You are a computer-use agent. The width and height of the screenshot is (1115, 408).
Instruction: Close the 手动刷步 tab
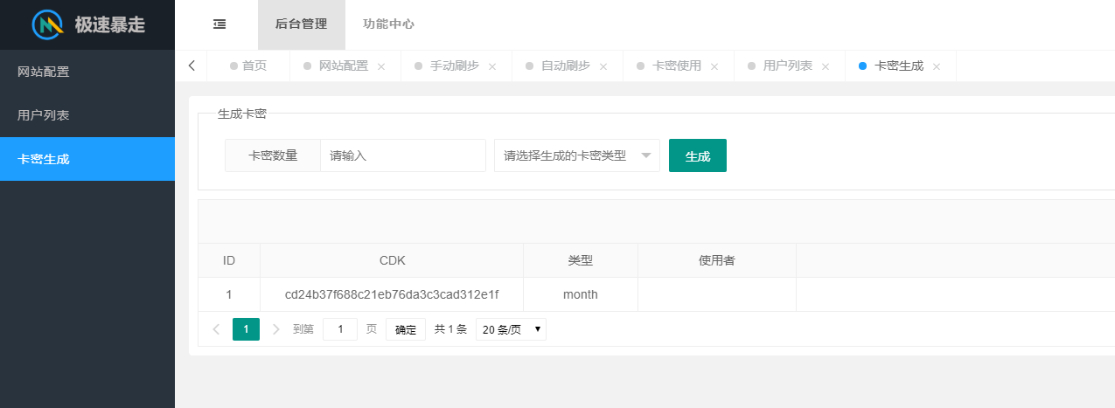point(492,67)
